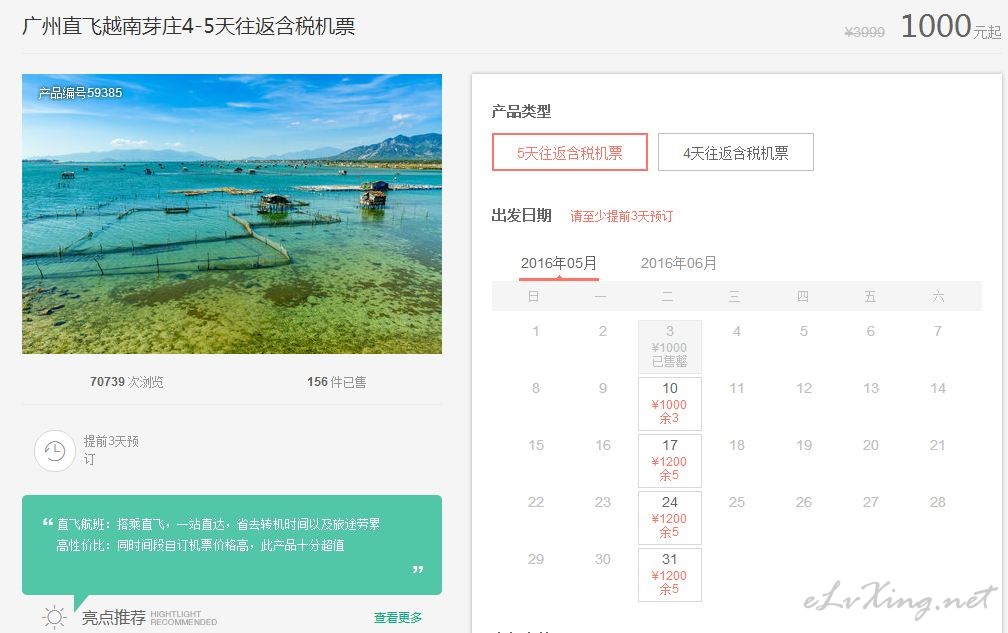The image size is (1008, 633).
Task: Click the 高性价比 line in the quote box
Action: 200,546
